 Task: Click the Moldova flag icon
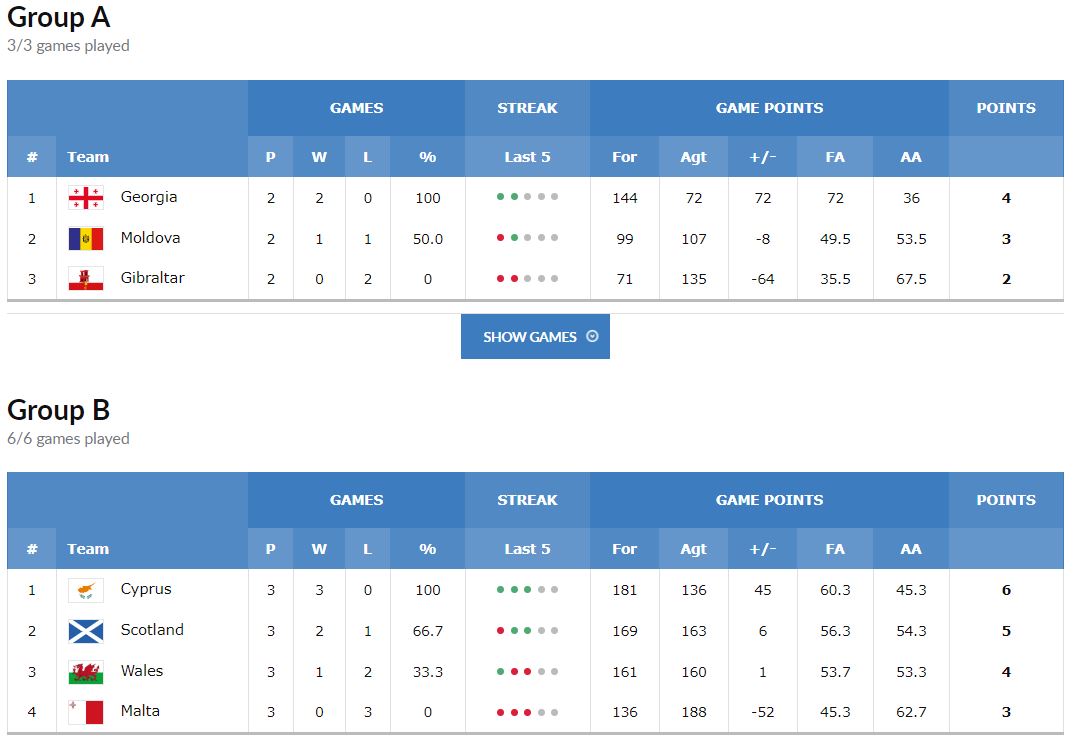click(86, 238)
